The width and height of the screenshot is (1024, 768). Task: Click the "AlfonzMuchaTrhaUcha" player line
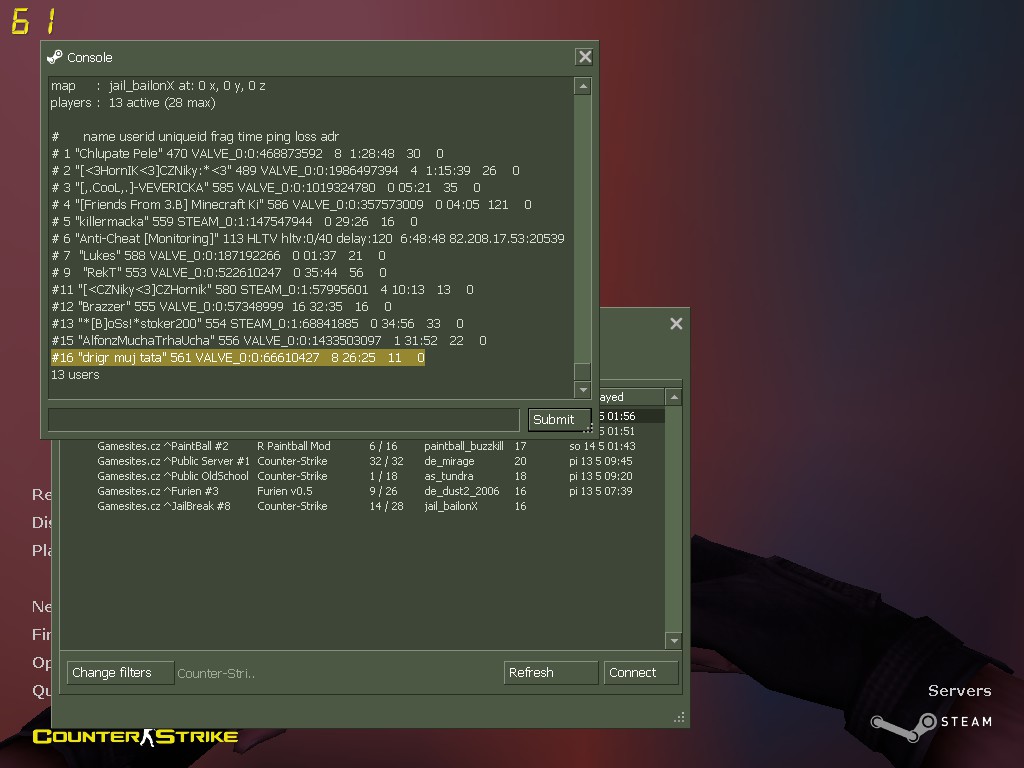[x=269, y=341]
